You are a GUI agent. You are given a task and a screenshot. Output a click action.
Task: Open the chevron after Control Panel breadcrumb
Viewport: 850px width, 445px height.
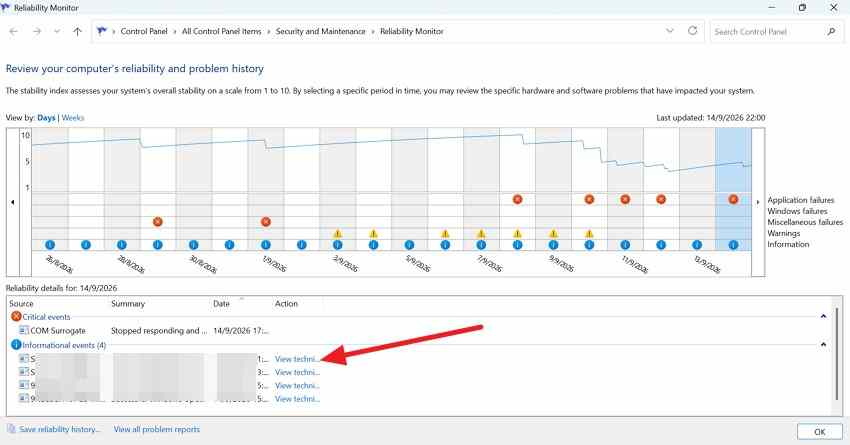[x=175, y=31]
